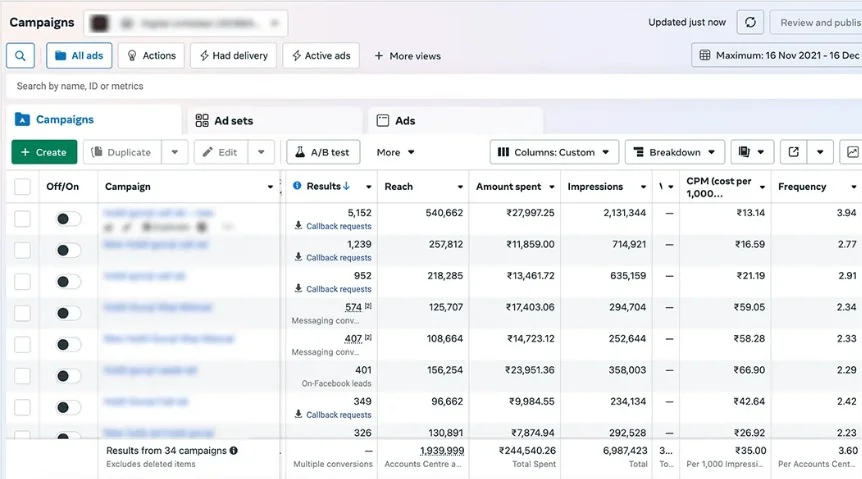Switch to the Ads tab

(396, 120)
